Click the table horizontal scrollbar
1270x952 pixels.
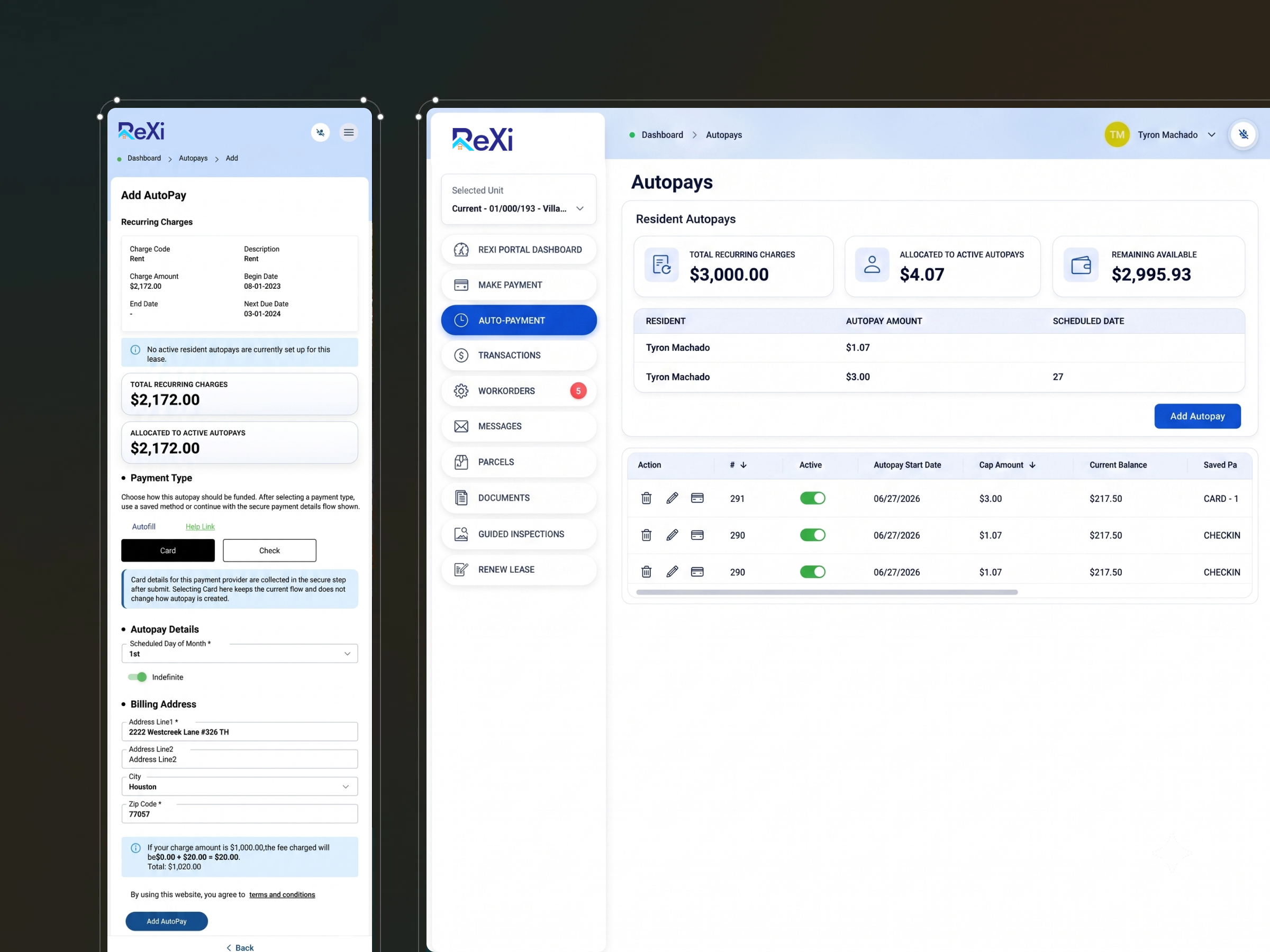pyautogui.click(x=826, y=592)
